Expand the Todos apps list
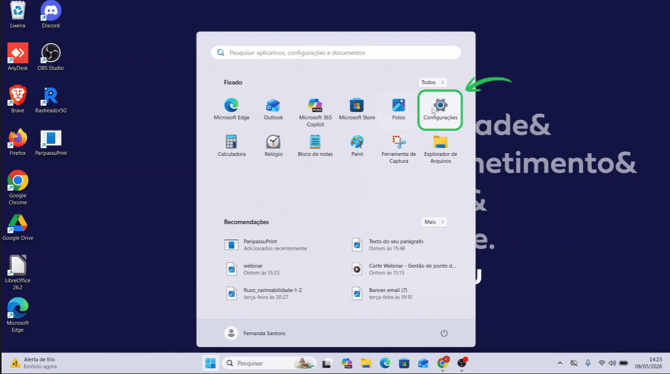 (432, 82)
